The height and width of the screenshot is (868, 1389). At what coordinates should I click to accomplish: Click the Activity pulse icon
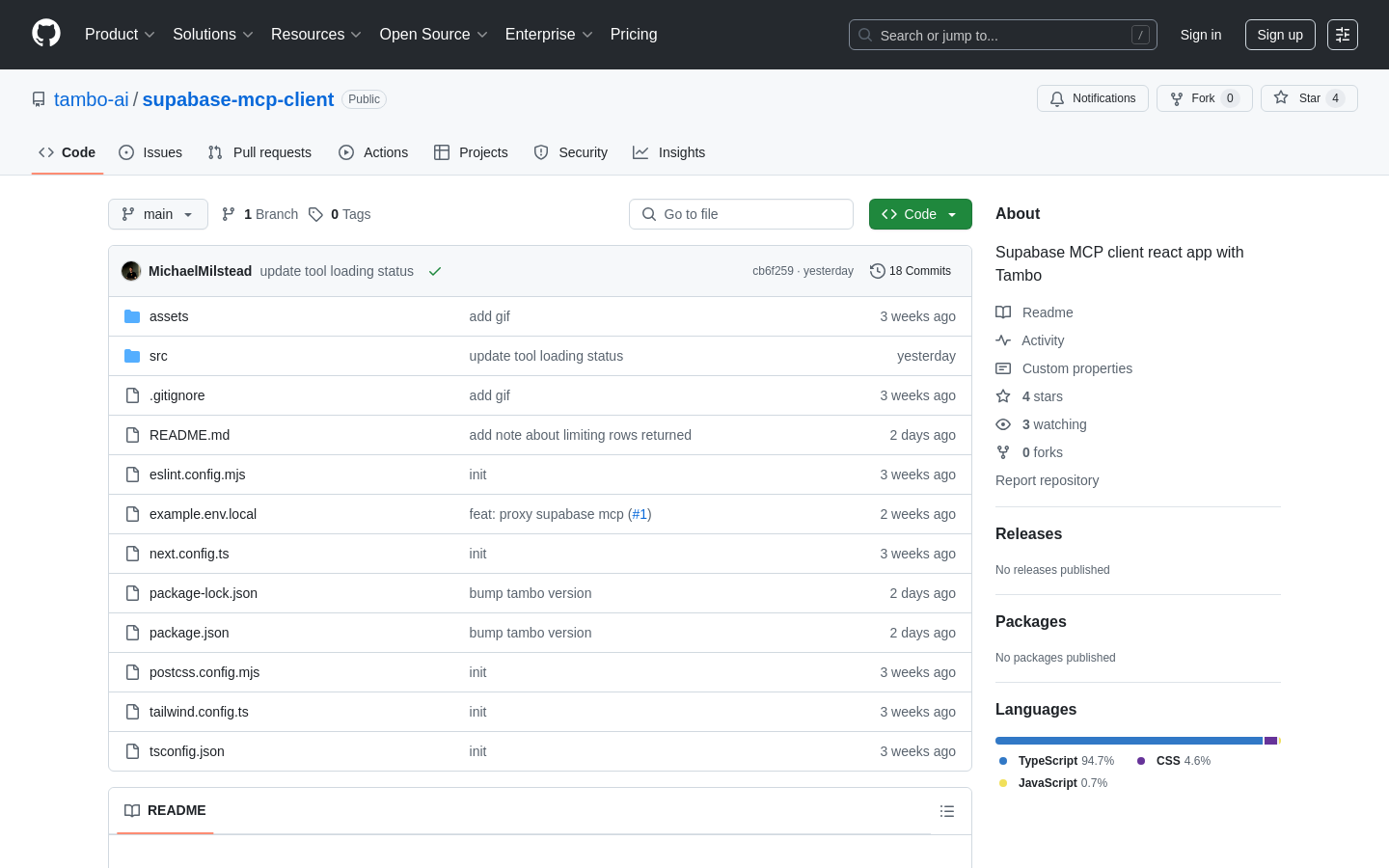coord(1003,340)
